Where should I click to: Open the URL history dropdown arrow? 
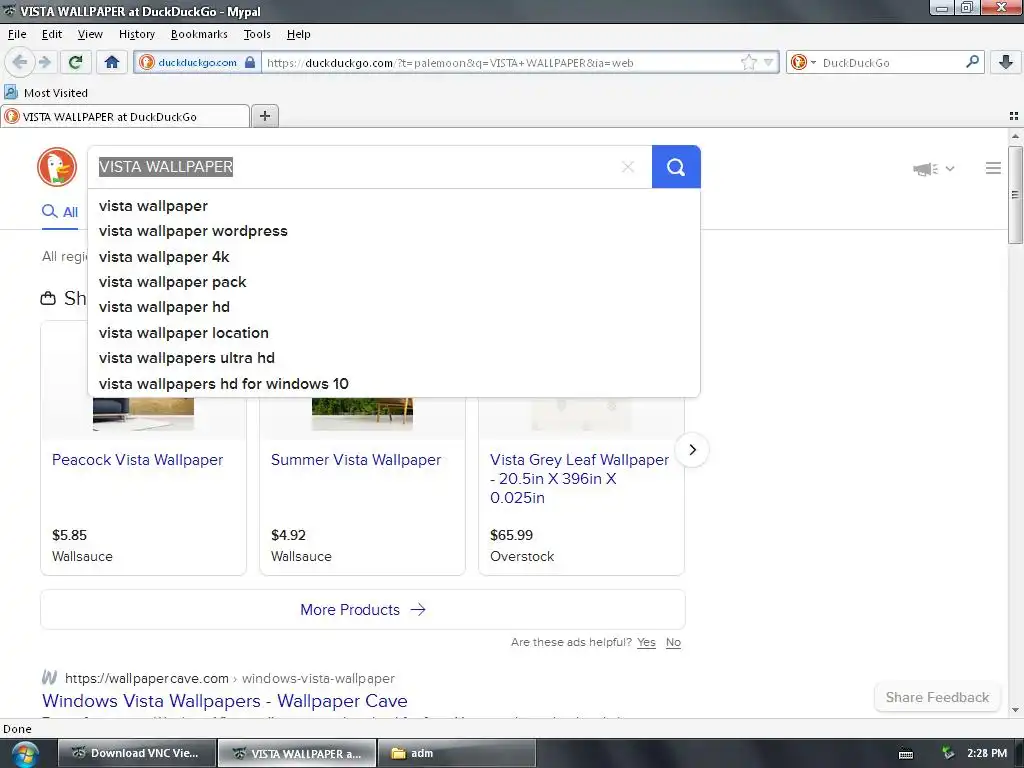click(768, 63)
